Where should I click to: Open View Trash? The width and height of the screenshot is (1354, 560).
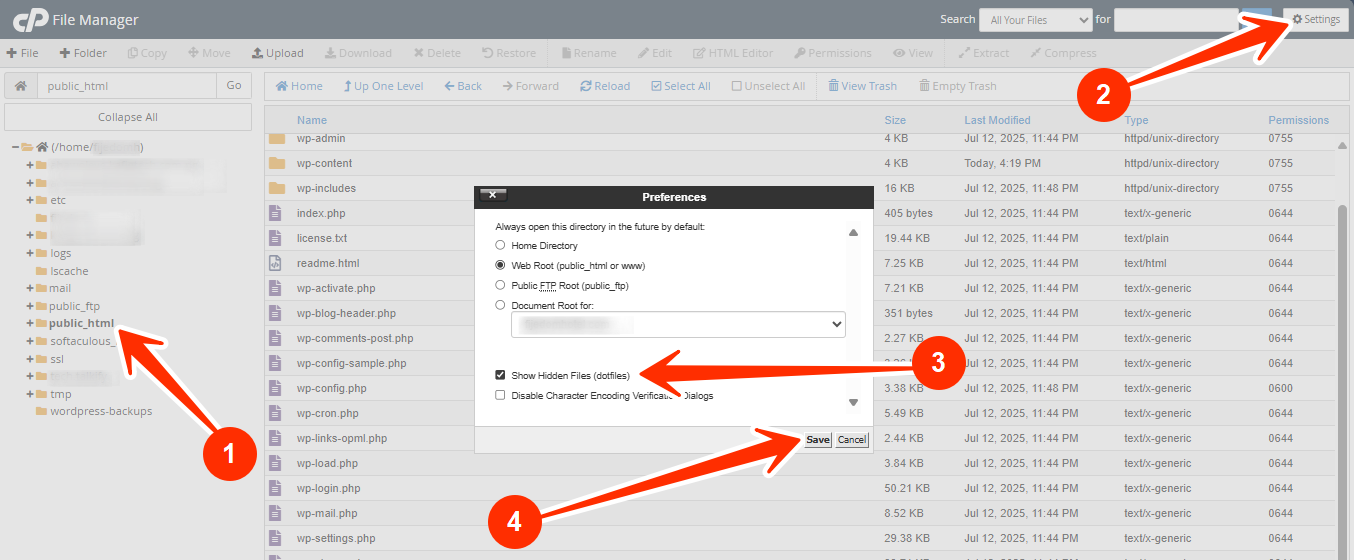862,86
